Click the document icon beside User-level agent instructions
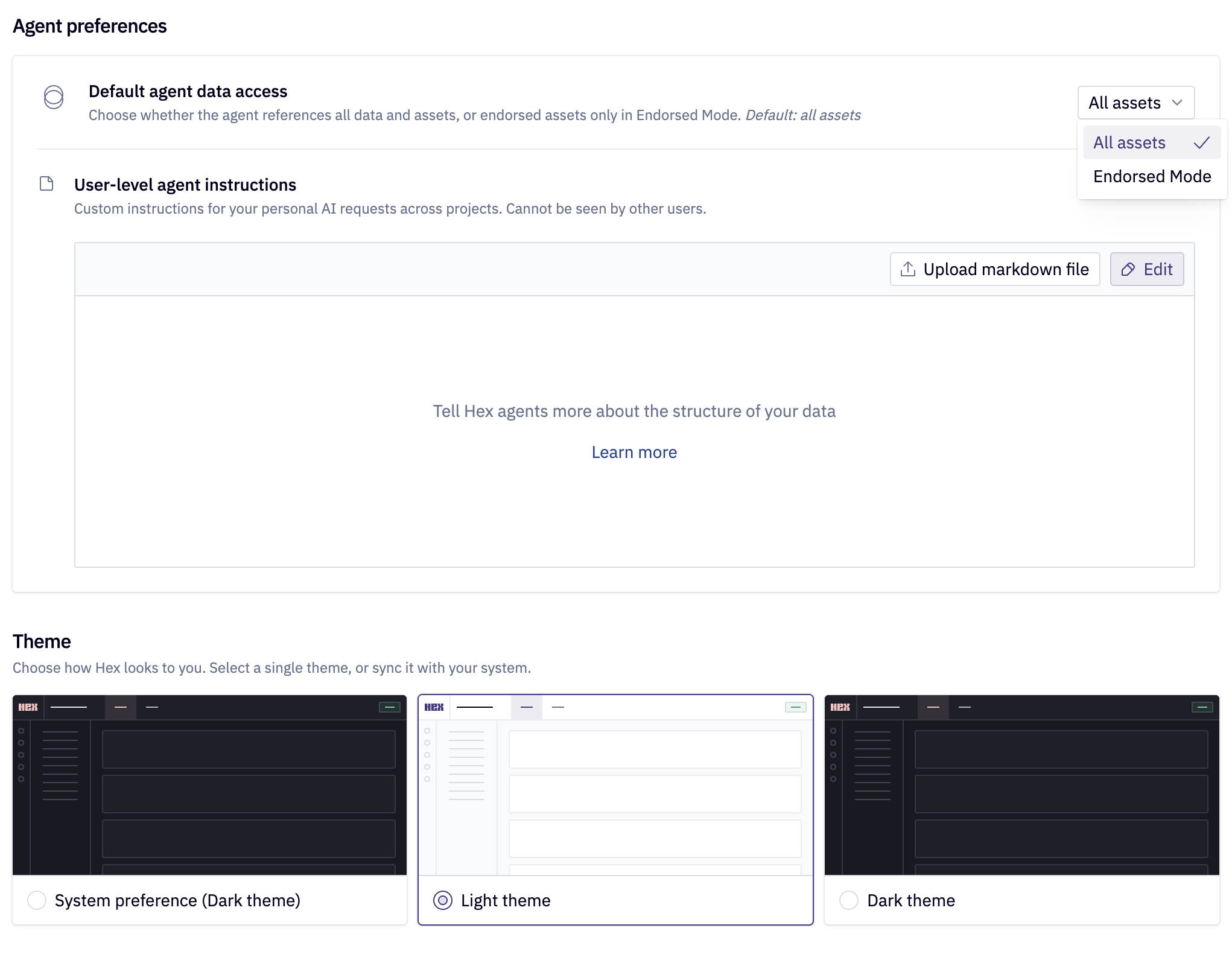This screenshot has width=1232, height=957. pyautogui.click(x=46, y=183)
